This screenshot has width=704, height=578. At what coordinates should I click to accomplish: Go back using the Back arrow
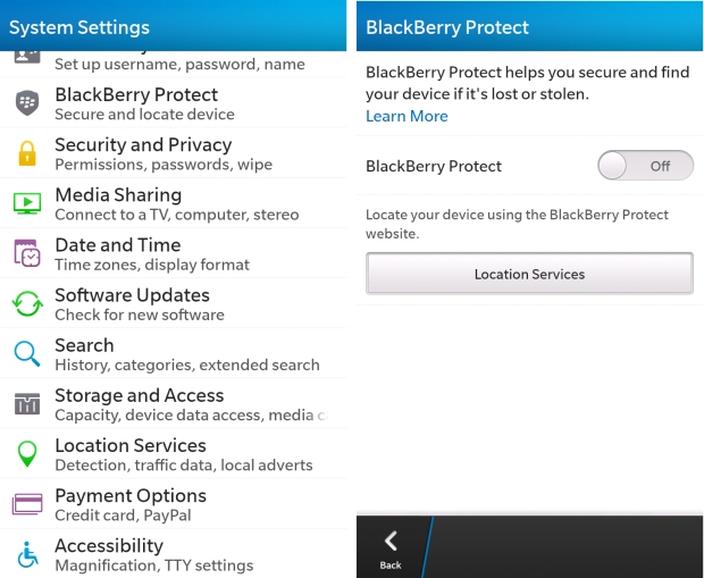(x=390, y=548)
